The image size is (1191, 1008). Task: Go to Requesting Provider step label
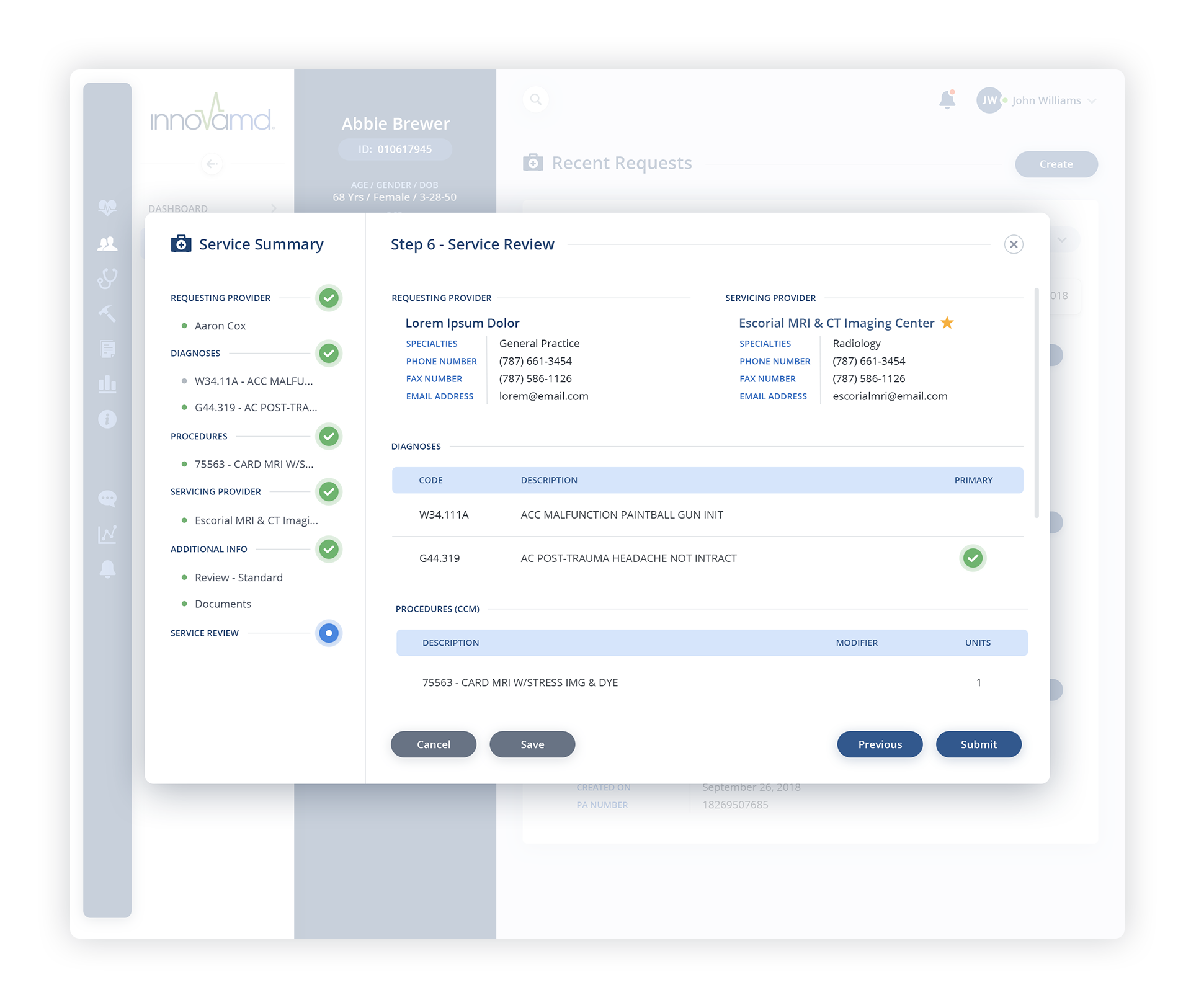[220, 298]
